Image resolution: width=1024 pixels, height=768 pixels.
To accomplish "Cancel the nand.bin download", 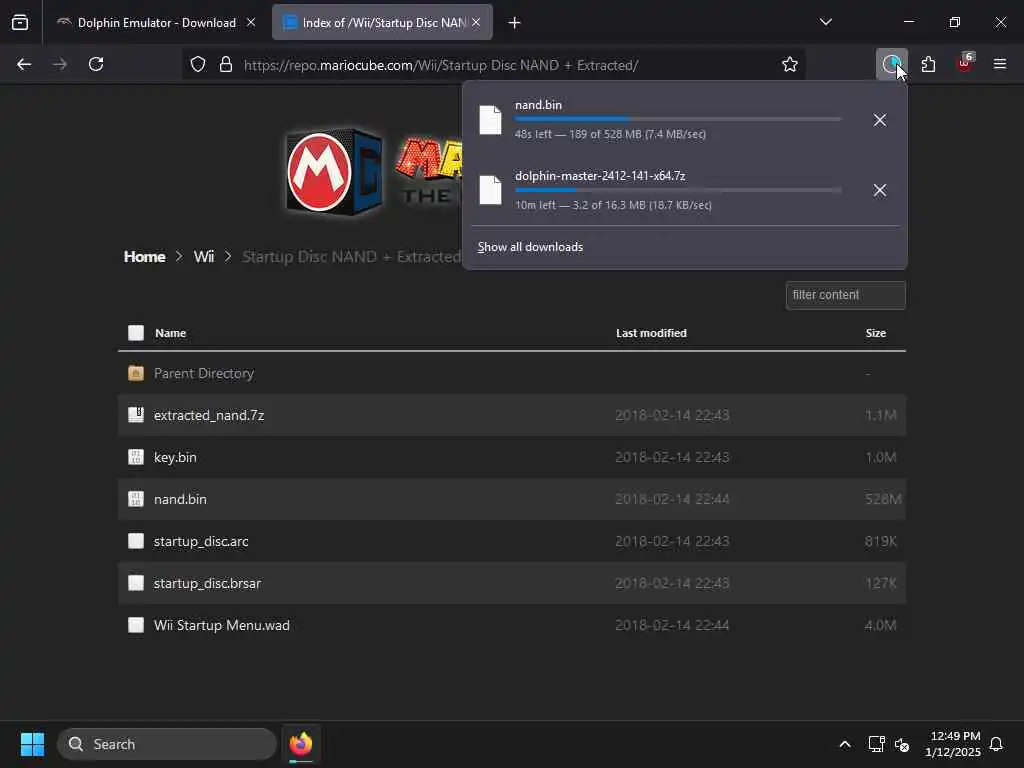I will pos(880,120).
